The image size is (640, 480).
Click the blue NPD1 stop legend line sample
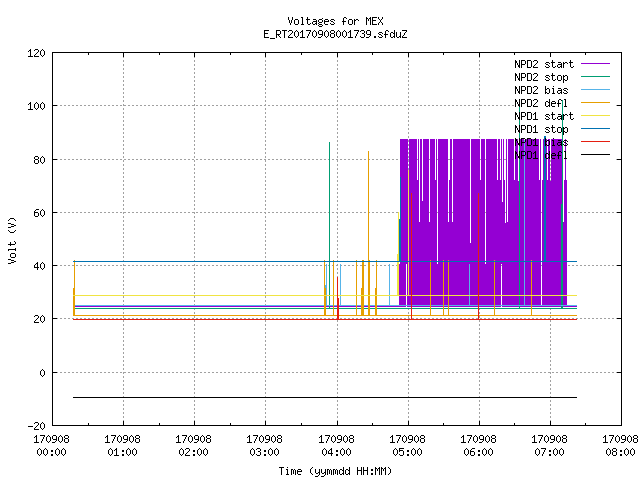pos(596,129)
